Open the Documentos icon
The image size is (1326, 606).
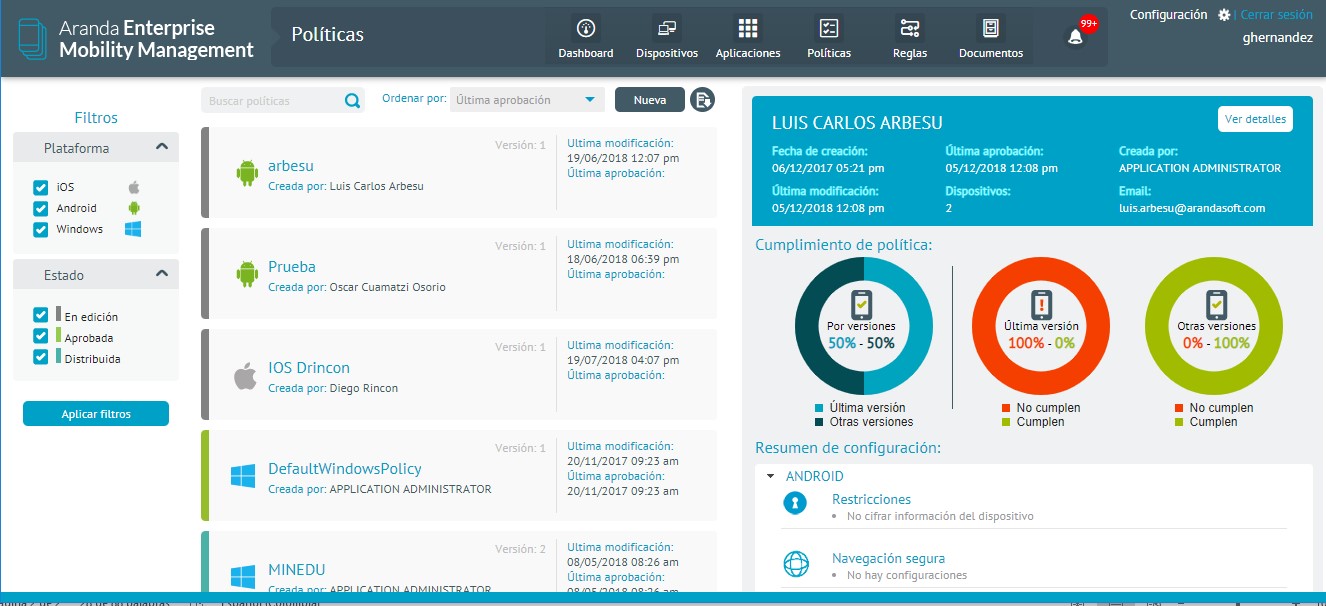[x=991, y=28]
